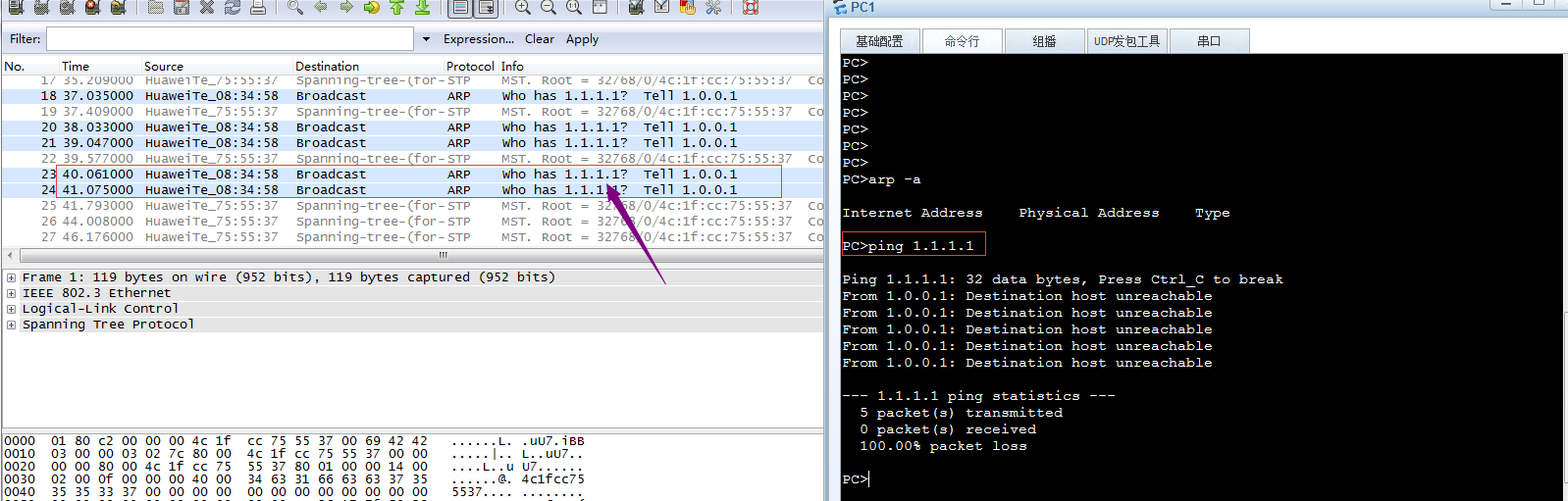
Task: Go back in packet history
Action: (x=321, y=8)
